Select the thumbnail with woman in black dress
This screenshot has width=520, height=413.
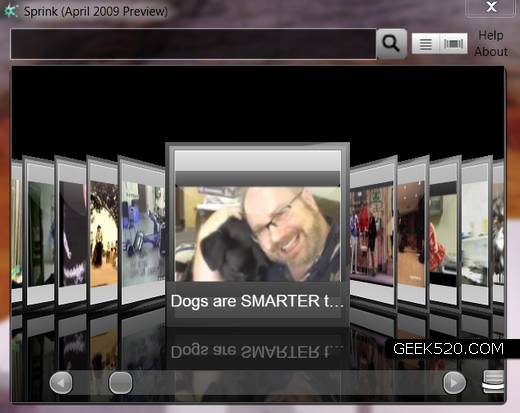pos(103,233)
